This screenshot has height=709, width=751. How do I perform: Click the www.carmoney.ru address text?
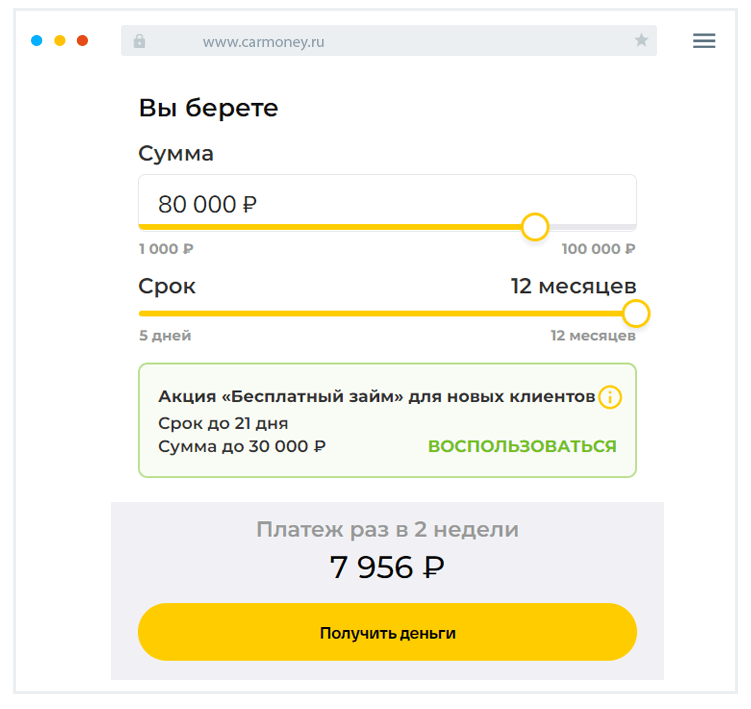tap(263, 42)
